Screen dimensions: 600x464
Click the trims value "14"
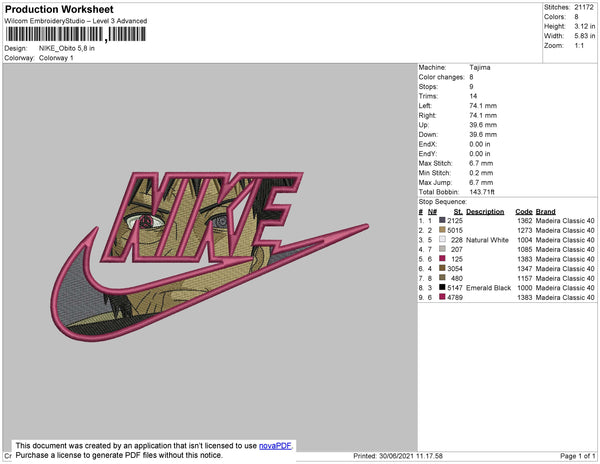473,96
